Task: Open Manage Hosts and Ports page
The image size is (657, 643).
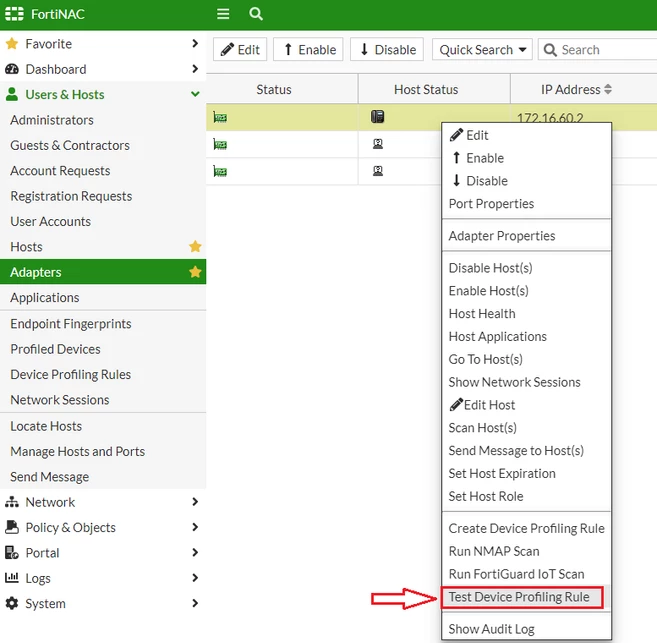Action: click(x=103, y=451)
